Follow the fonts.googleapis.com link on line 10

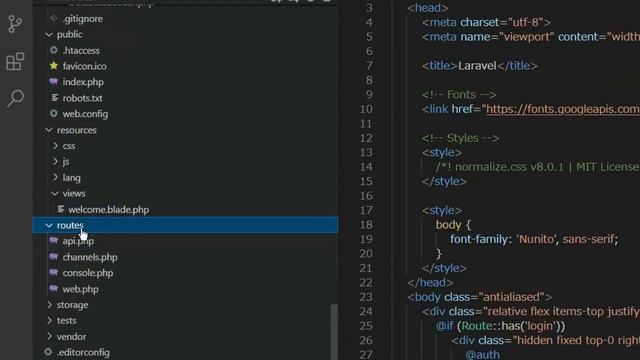pos(563,109)
